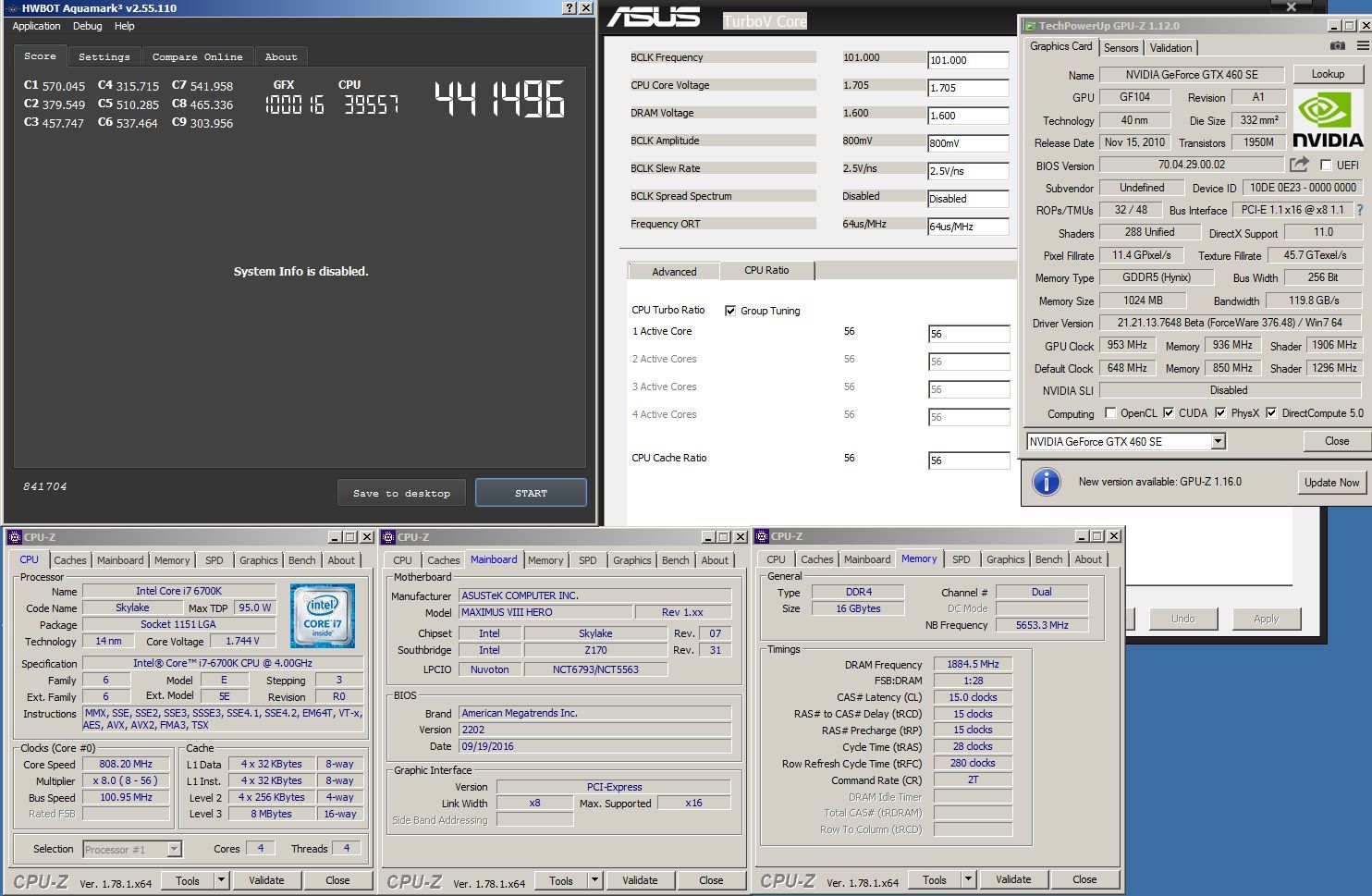Click the CPU-Z Memory window title icon
Viewport: 1372px width, 896px height.
(763, 536)
